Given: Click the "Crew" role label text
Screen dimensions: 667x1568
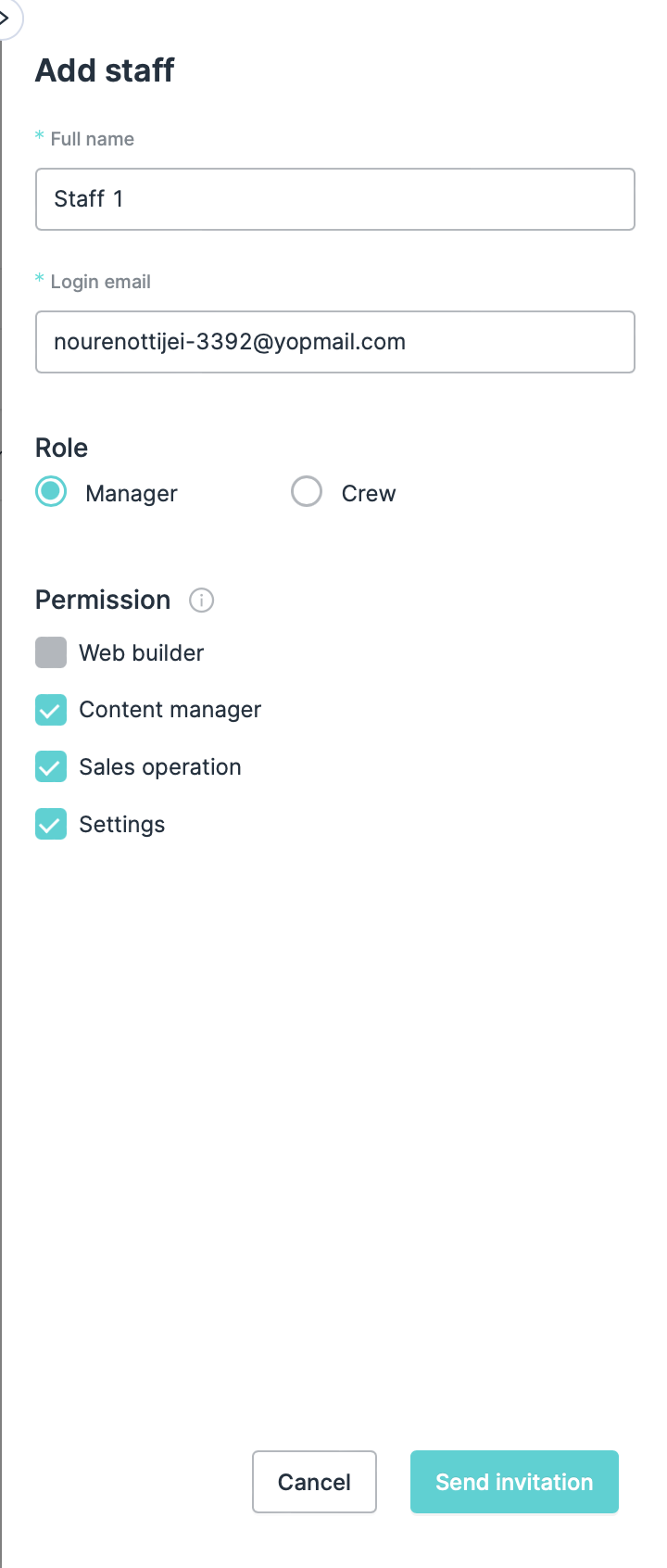Looking at the screenshot, I should pyautogui.click(x=368, y=494).
